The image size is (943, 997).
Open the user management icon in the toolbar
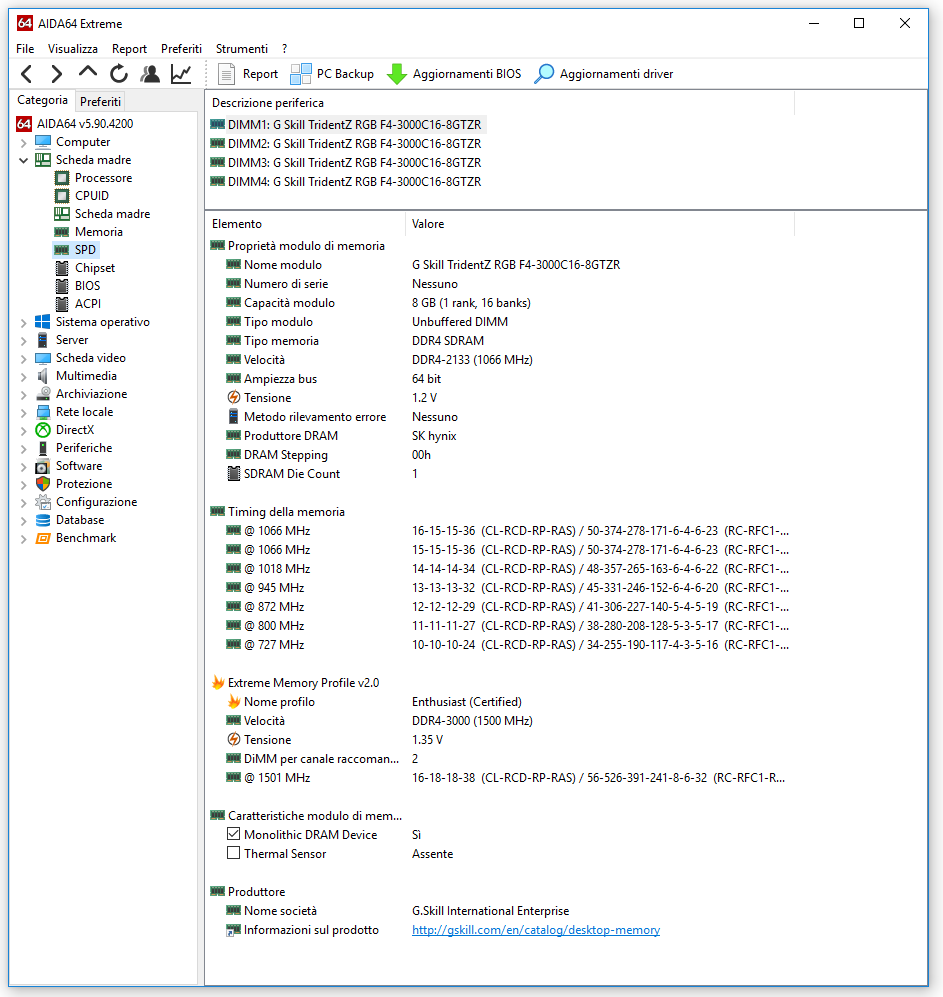(150, 74)
